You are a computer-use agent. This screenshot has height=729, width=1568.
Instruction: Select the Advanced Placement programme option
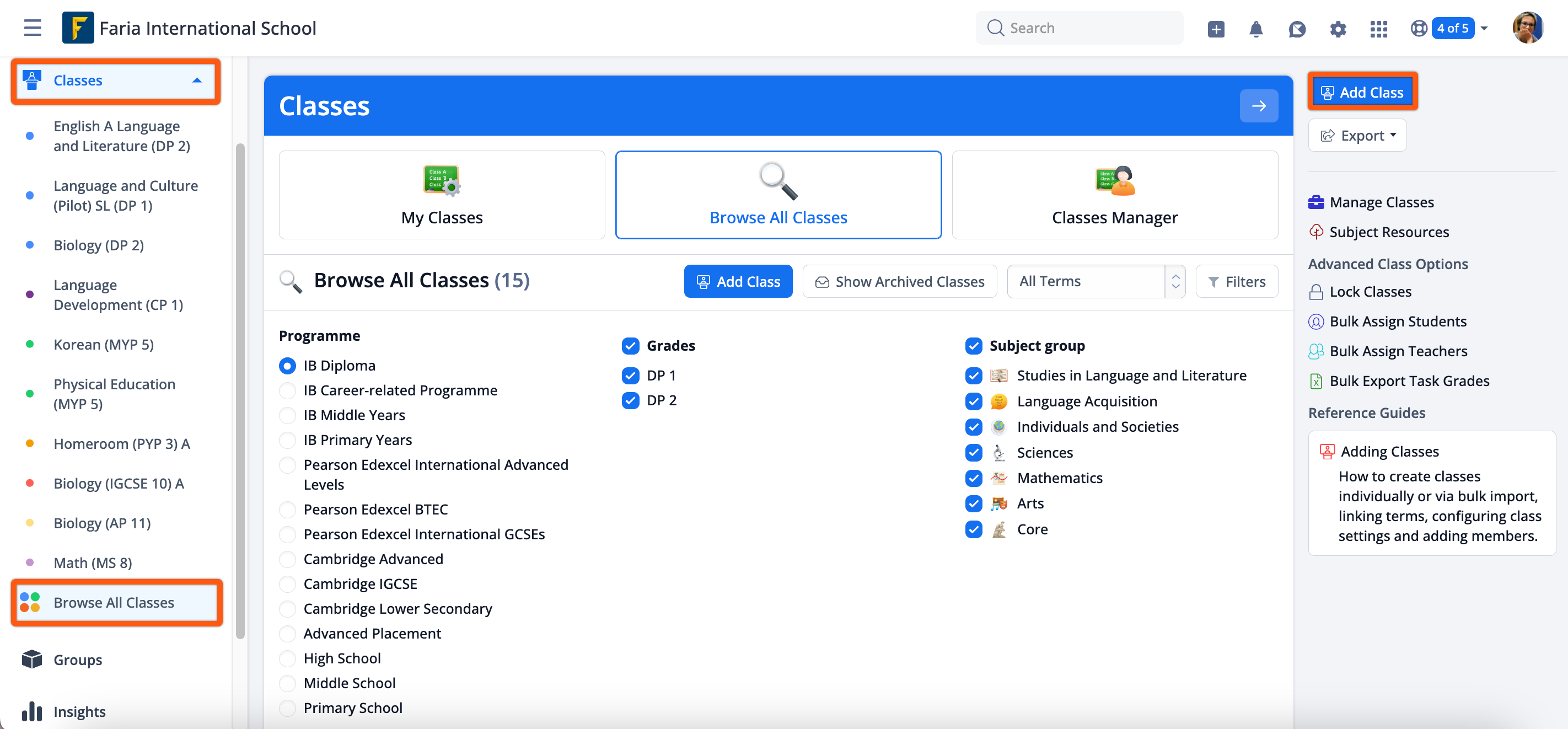tap(287, 634)
